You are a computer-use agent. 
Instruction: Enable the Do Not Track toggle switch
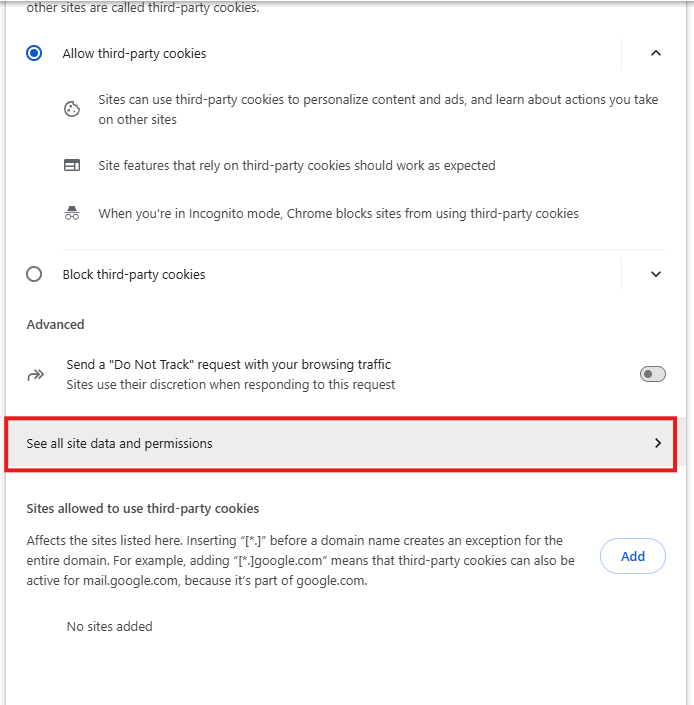(x=652, y=374)
